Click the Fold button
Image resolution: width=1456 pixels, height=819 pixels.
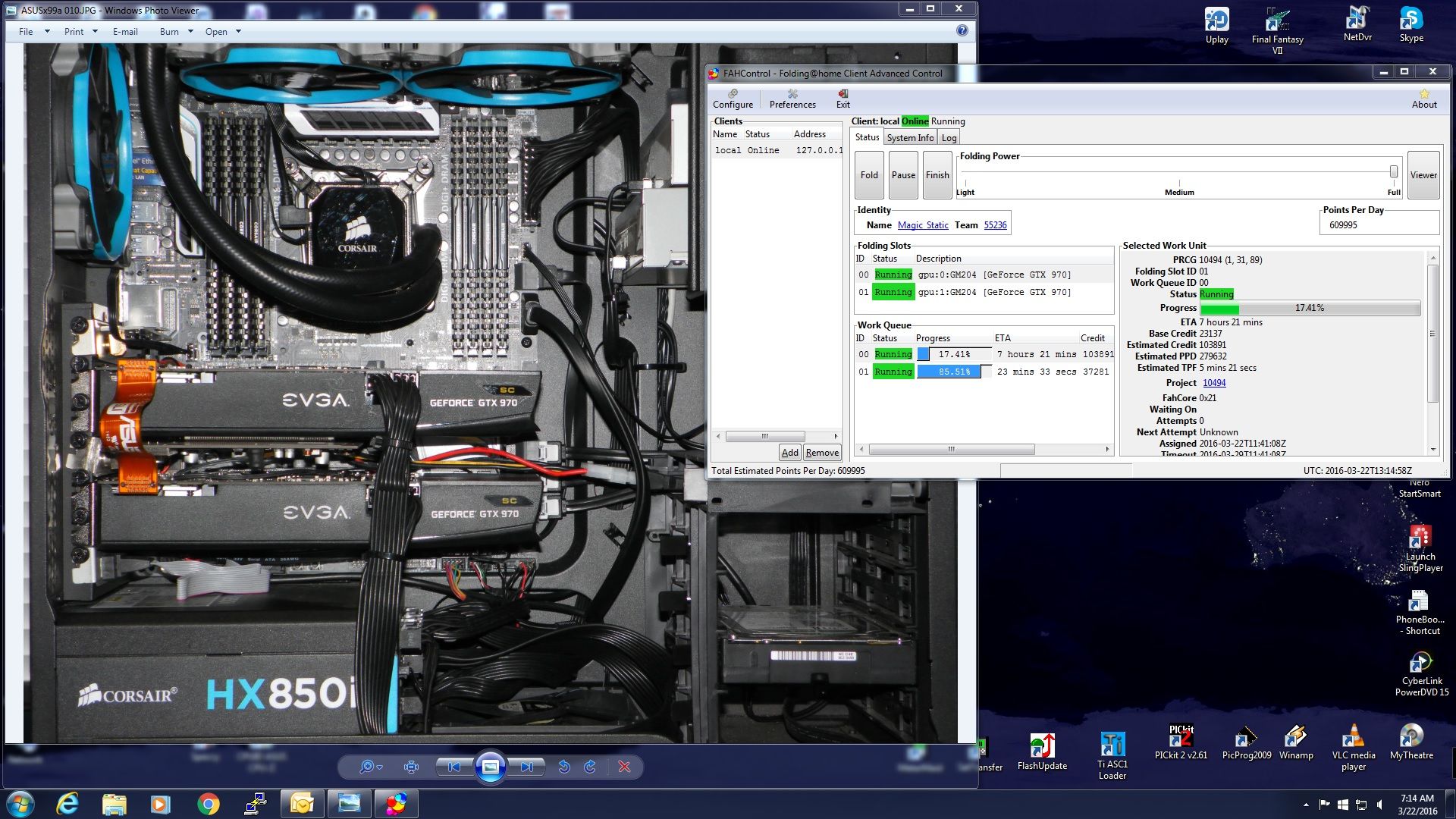[869, 175]
